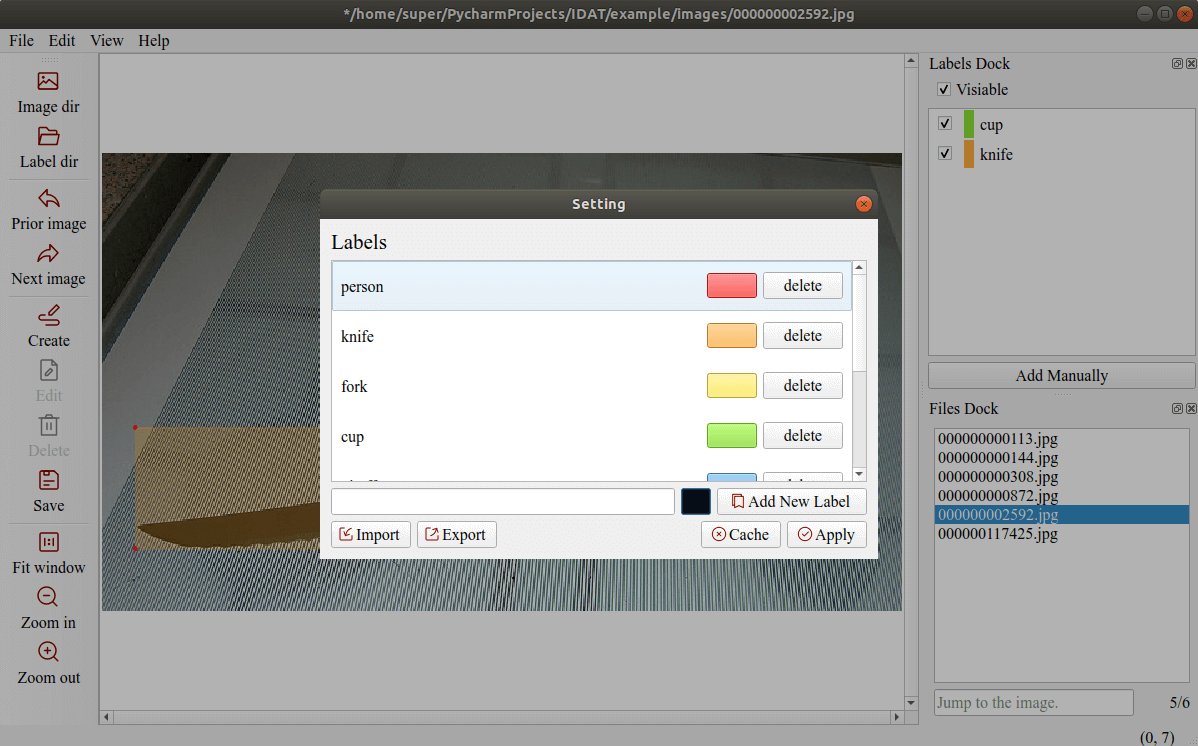This screenshot has height=746, width=1198.
Task: Uncheck the knife label visibility
Action: coord(944,153)
